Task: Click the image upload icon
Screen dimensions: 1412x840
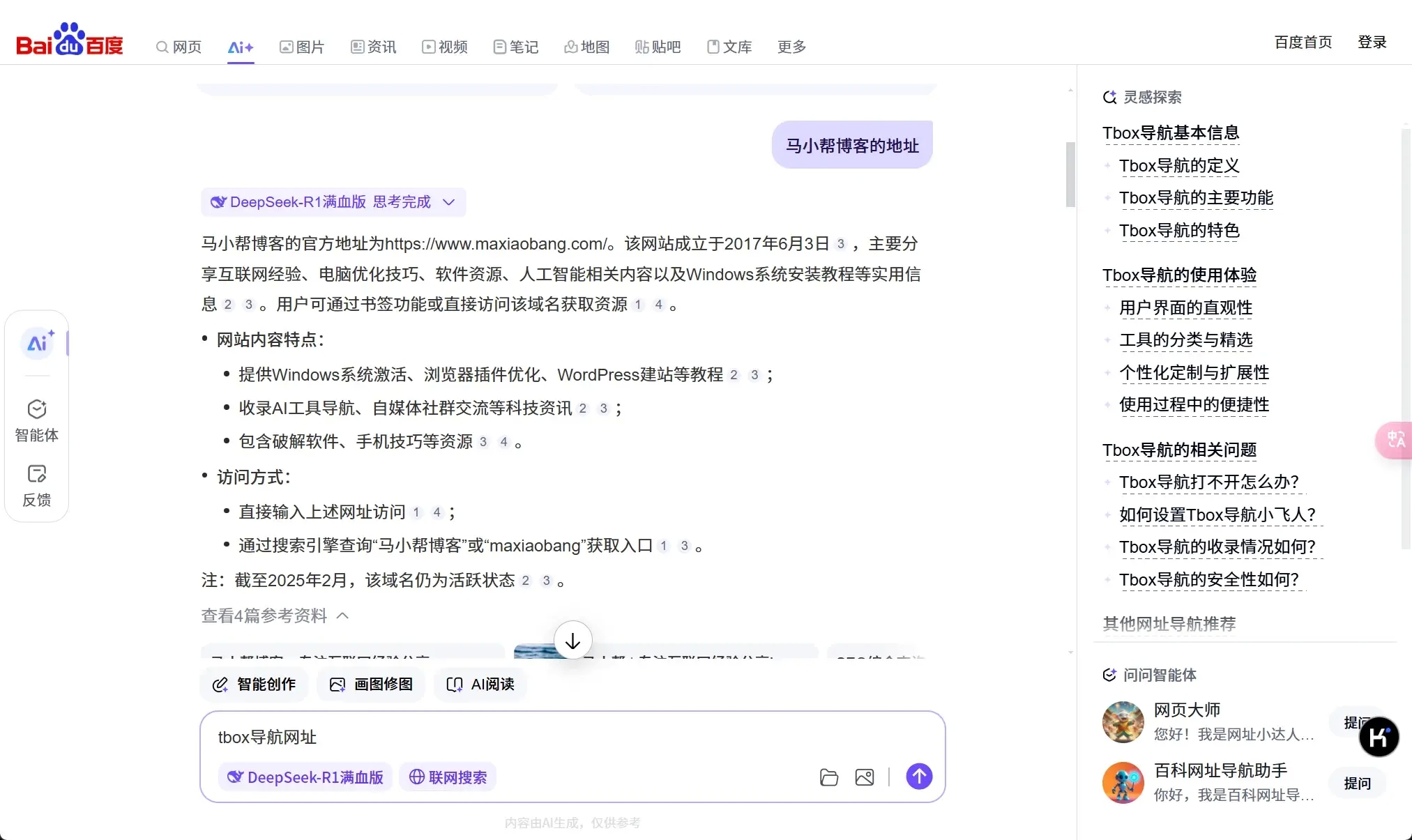Action: coord(865,777)
